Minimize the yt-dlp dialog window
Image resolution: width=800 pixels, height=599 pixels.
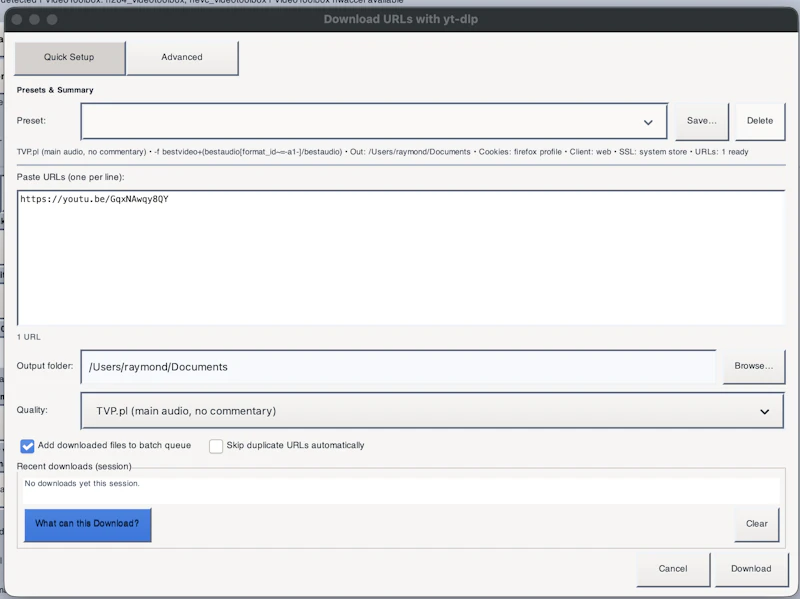coord(34,19)
